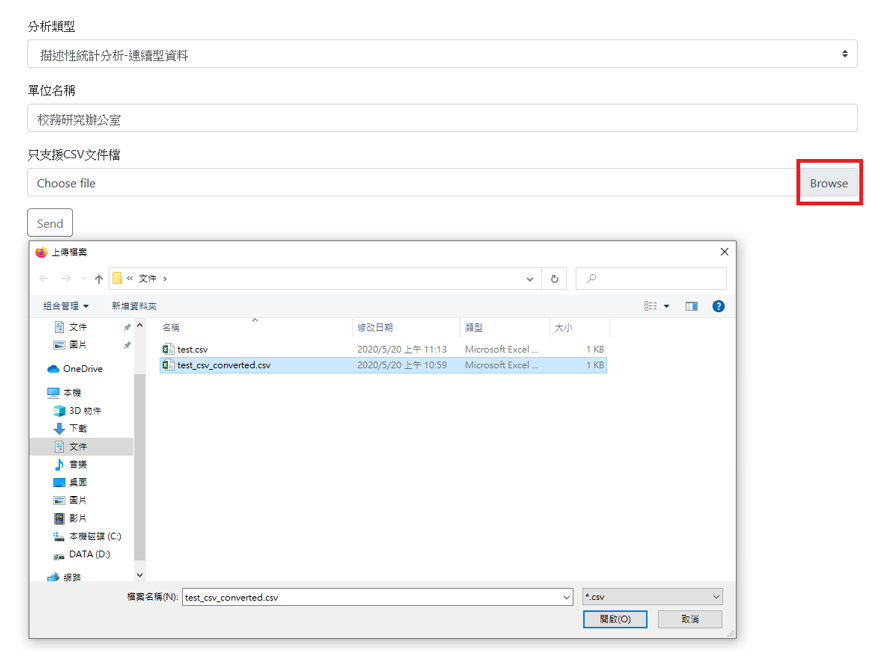This screenshot has width=871, height=669.
Task: Click the Excel icon of test_csv_converted.csv
Action: tap(168, 365)
